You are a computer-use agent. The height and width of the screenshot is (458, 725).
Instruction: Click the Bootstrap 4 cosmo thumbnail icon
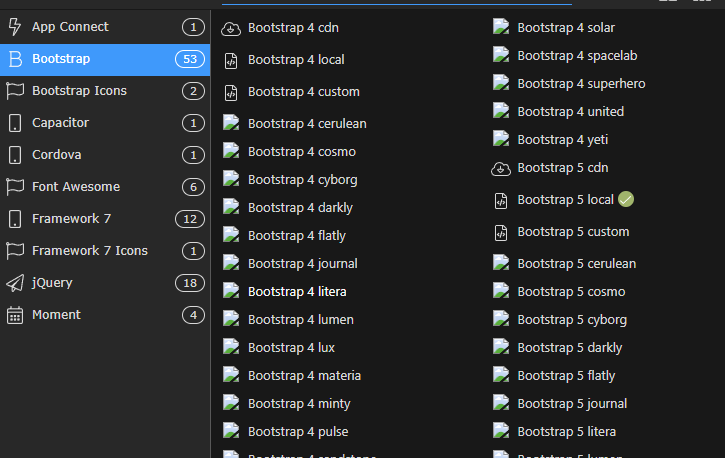point(231,151)
